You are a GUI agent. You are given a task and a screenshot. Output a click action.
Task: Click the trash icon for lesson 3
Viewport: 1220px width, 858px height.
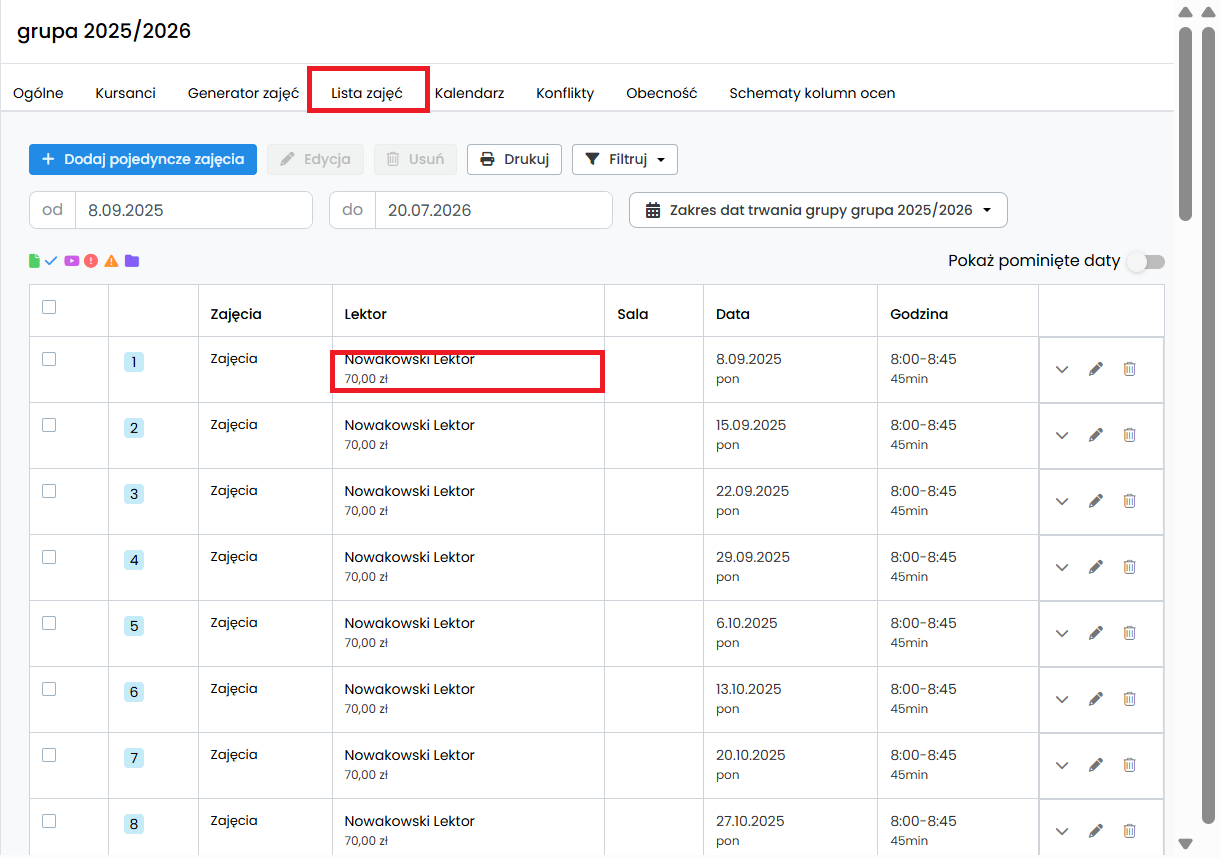(1129, 501)
